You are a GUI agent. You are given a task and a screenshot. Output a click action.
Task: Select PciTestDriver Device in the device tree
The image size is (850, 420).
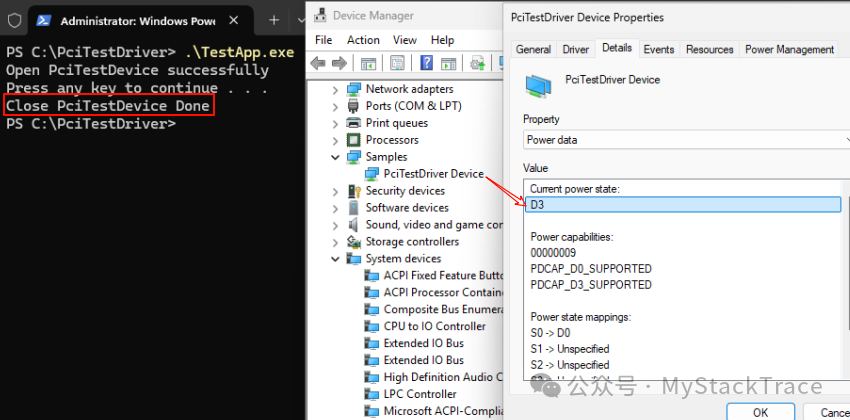pos(433,173)
